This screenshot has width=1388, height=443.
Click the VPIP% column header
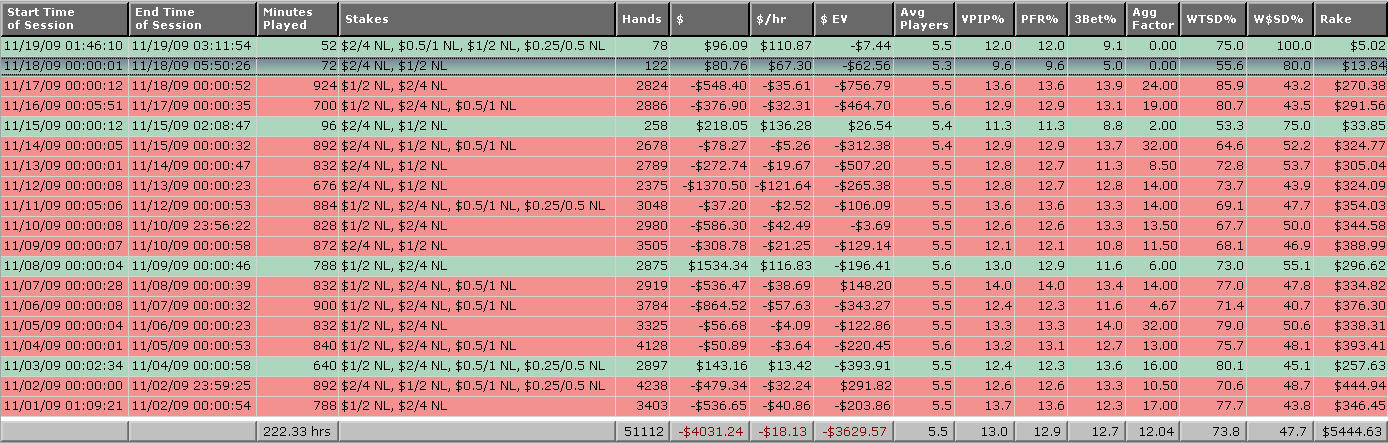coord(983,18)
